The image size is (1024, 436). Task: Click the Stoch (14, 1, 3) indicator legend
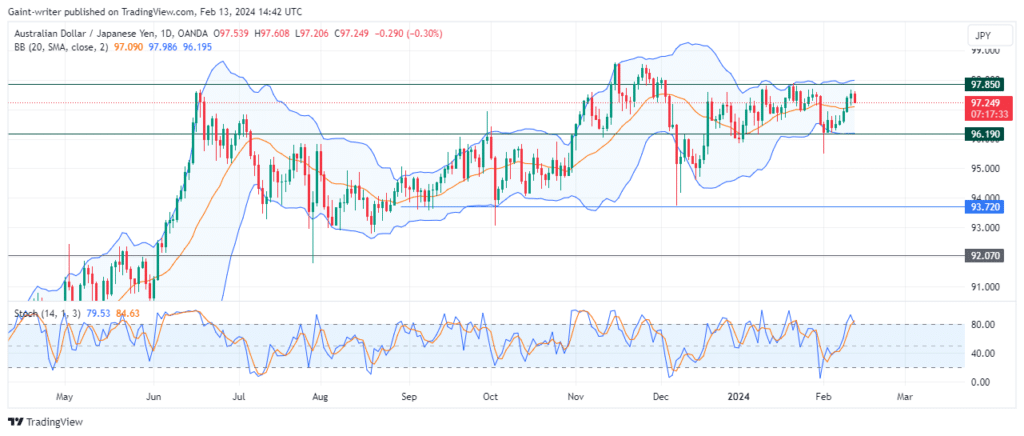[47, 313]
